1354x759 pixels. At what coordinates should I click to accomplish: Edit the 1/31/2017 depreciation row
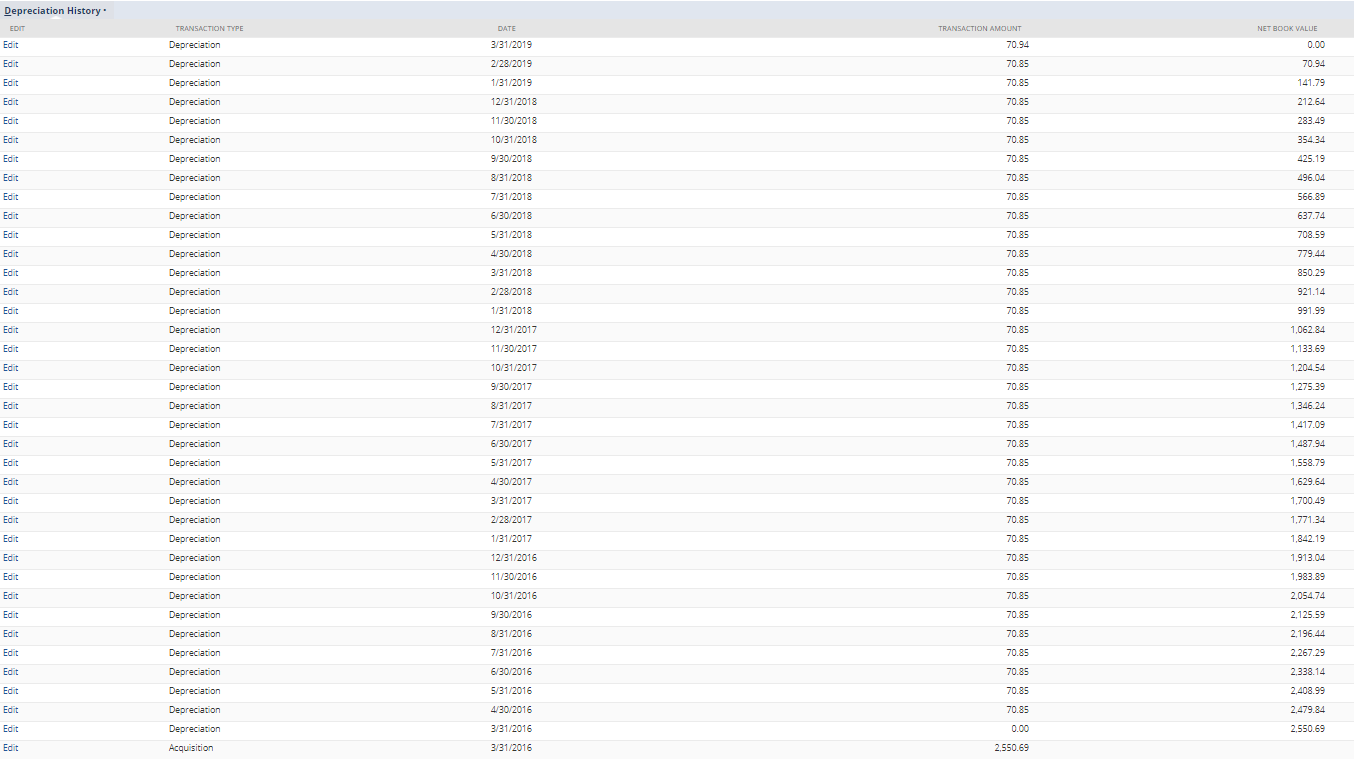click(x=11, y=539)
